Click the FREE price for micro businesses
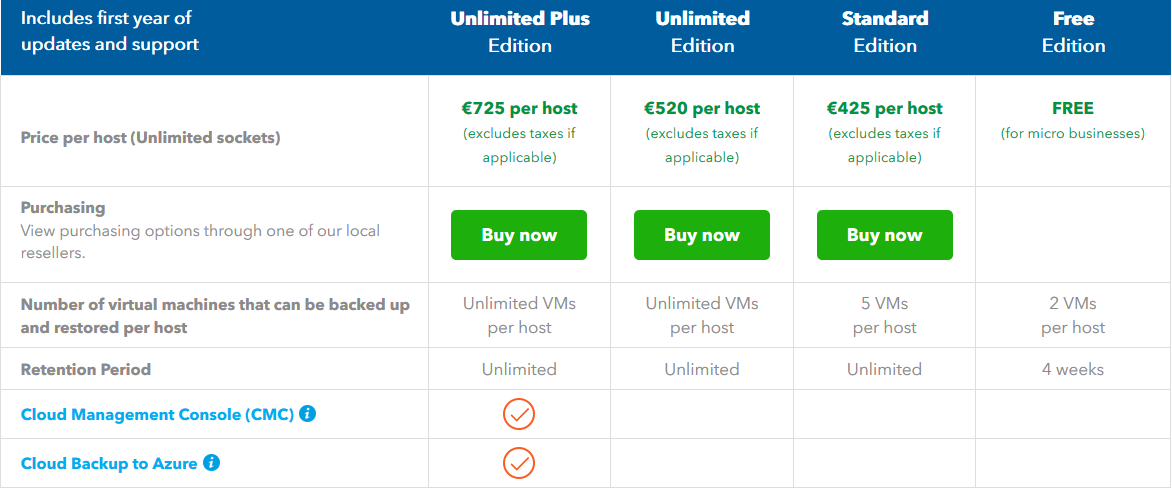Screen dimensions: 1172x488 1073,108
